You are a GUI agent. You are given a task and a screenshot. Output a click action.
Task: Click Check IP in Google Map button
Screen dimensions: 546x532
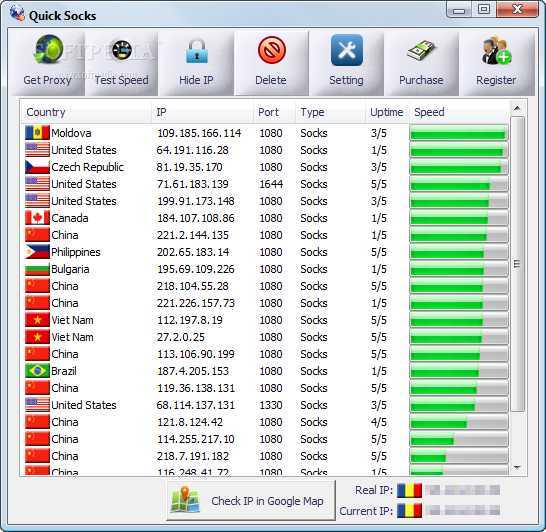[251, 500]
